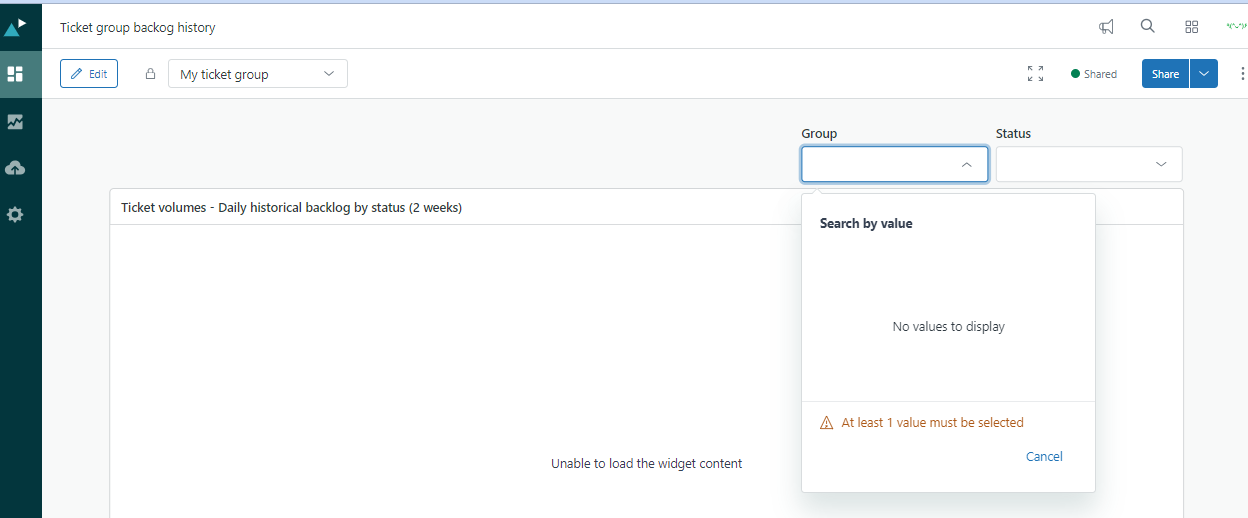Open the Datasets cloud upload icon
This screenshot has height=518, width=1248.
click(15, 168)
